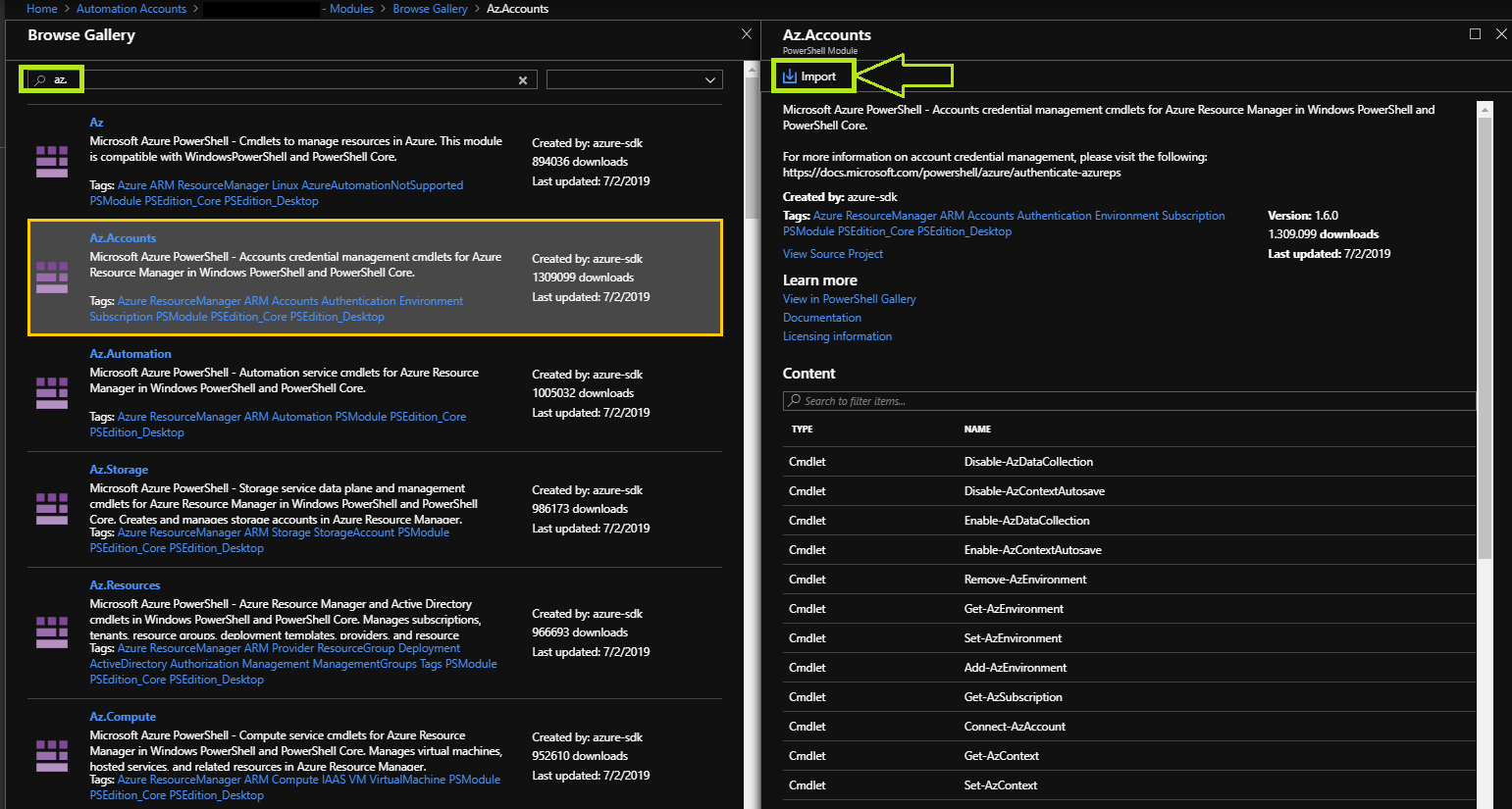This screenshot has height=809, width=1512.
Task: Select the Enable-AzContextAutosave cmdlet row
Action: tap(1129, 550)
